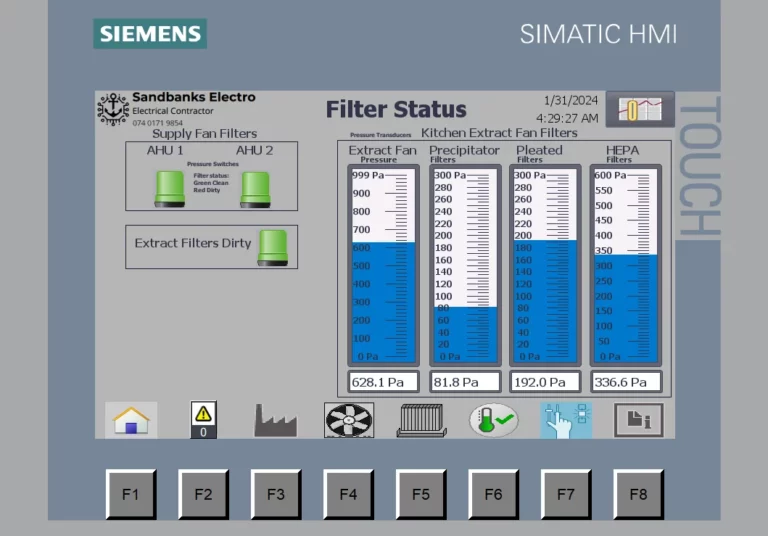Push the F3 function key
The width and height of the screenshot is (768, 536).
pos(276,494)
